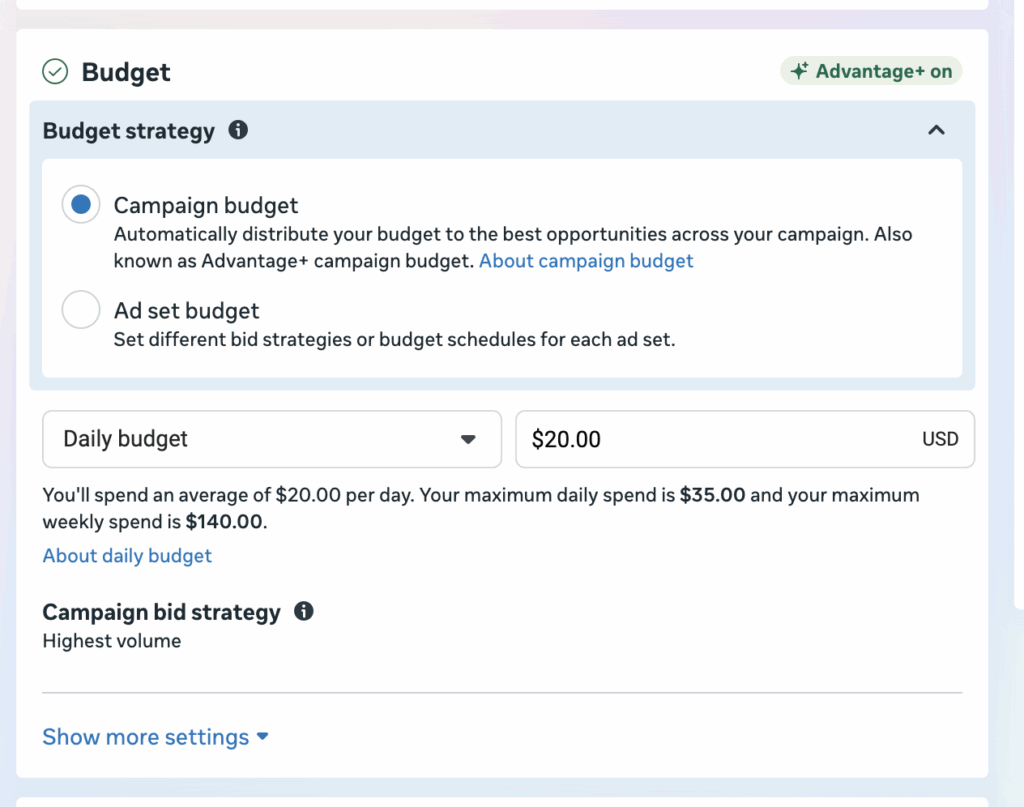Click the Daily budget dropdown arrow
1024x807 pixels.
pos(468,439)
